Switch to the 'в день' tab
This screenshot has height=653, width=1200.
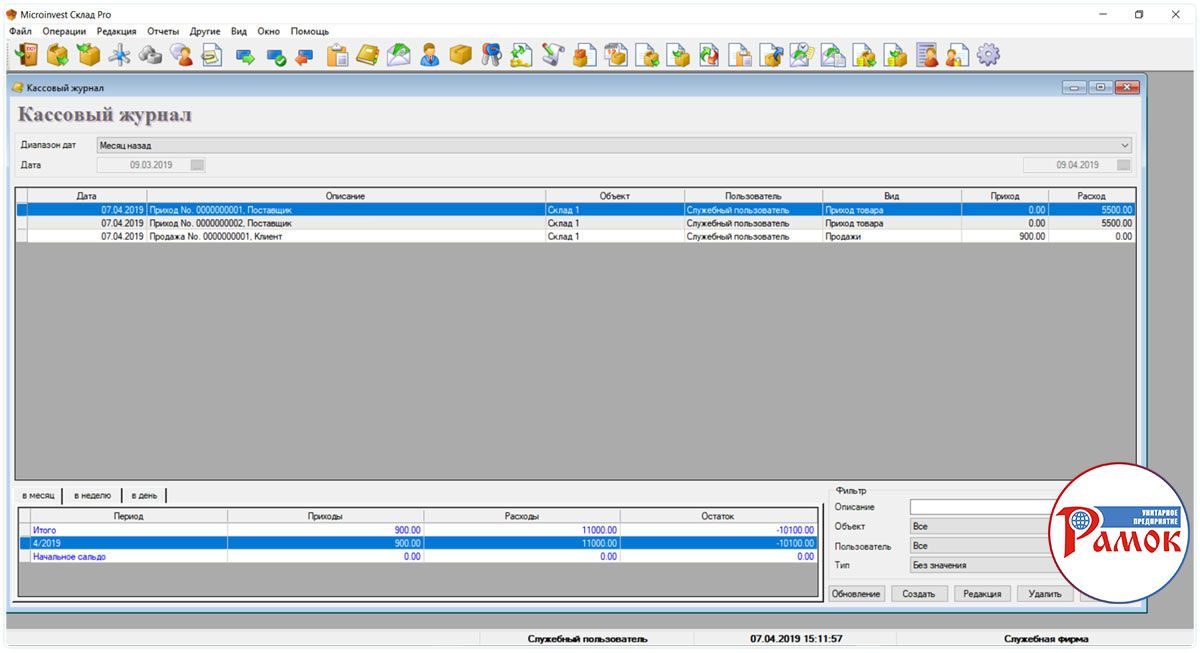coord(144,496)
